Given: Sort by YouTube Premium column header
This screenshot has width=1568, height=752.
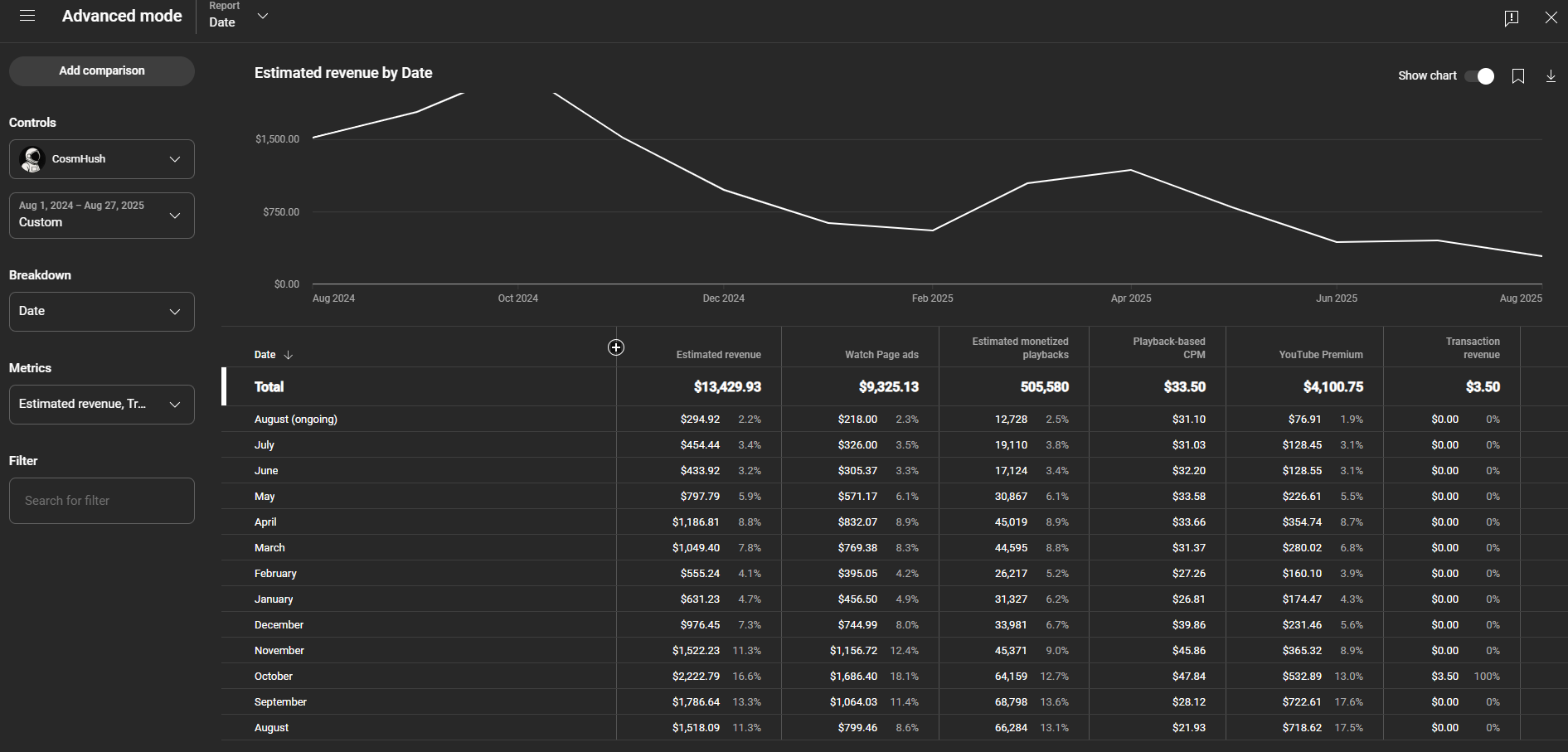Looking at the screenshot, I should coord(1321,355).
